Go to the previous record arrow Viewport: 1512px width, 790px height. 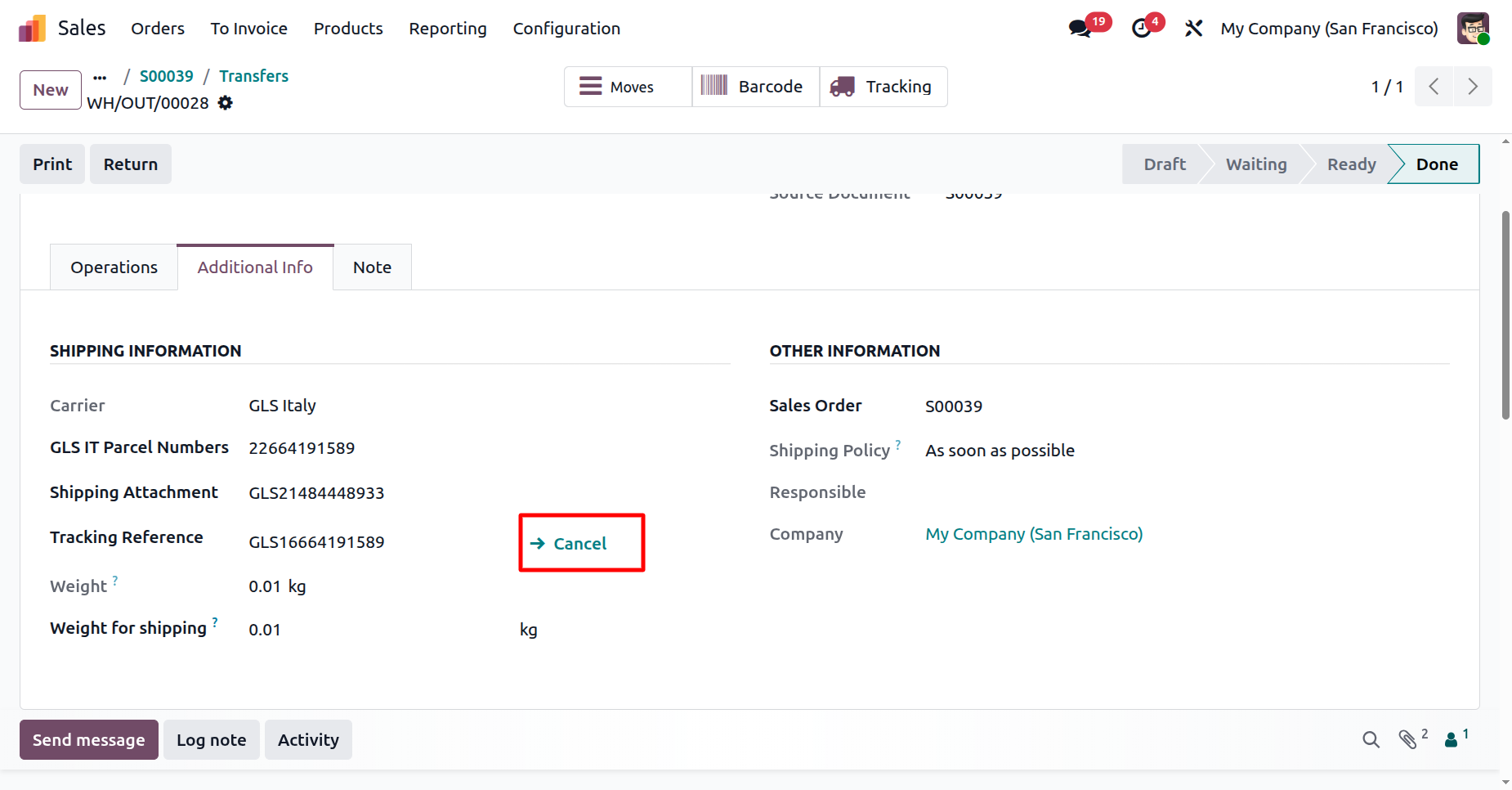[1434, 87]
